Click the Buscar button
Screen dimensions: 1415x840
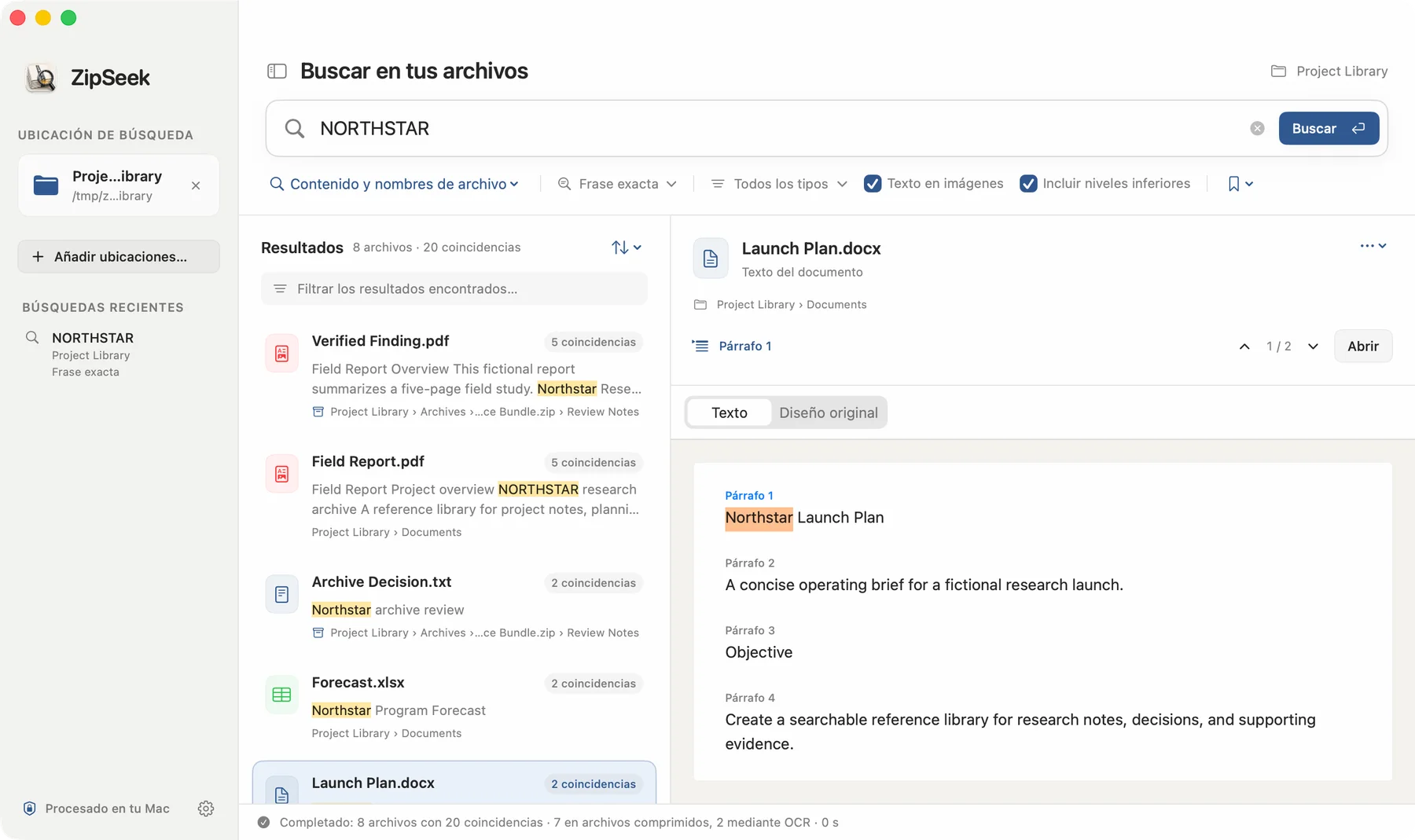(1329, 128)
